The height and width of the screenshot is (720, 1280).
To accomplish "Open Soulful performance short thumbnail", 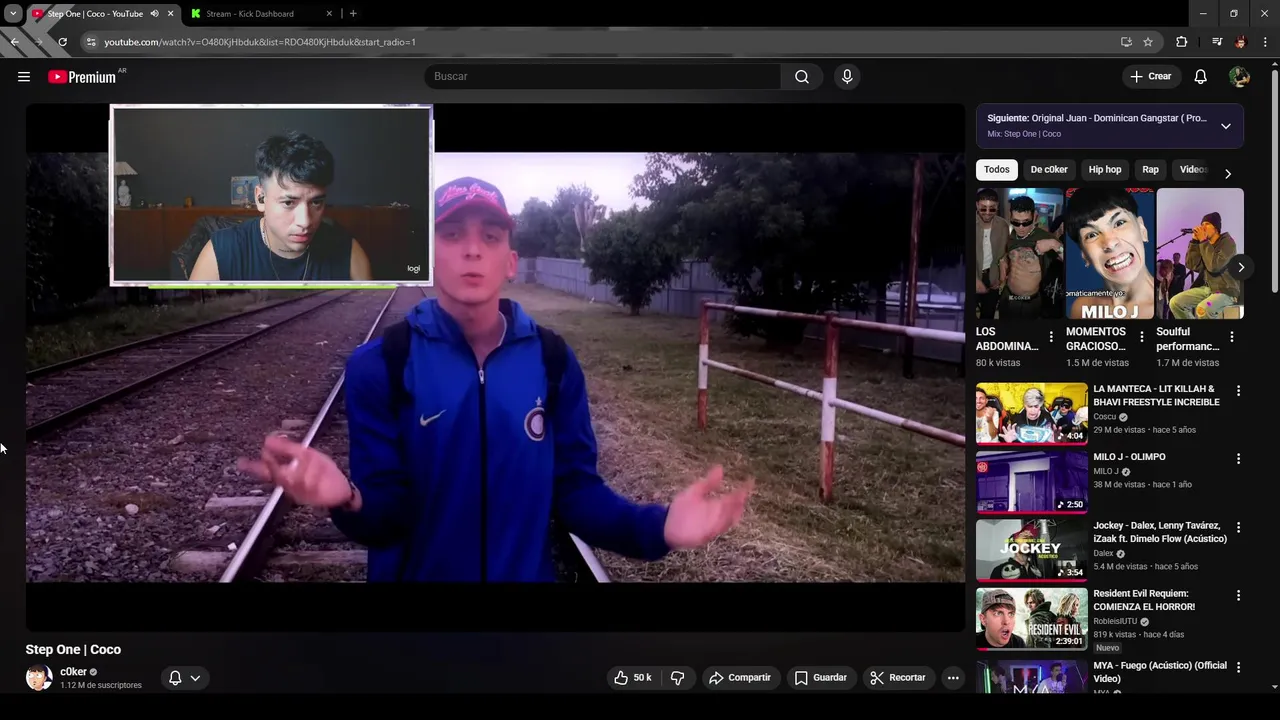I will pyautogui.click(x=1200, y=253).
